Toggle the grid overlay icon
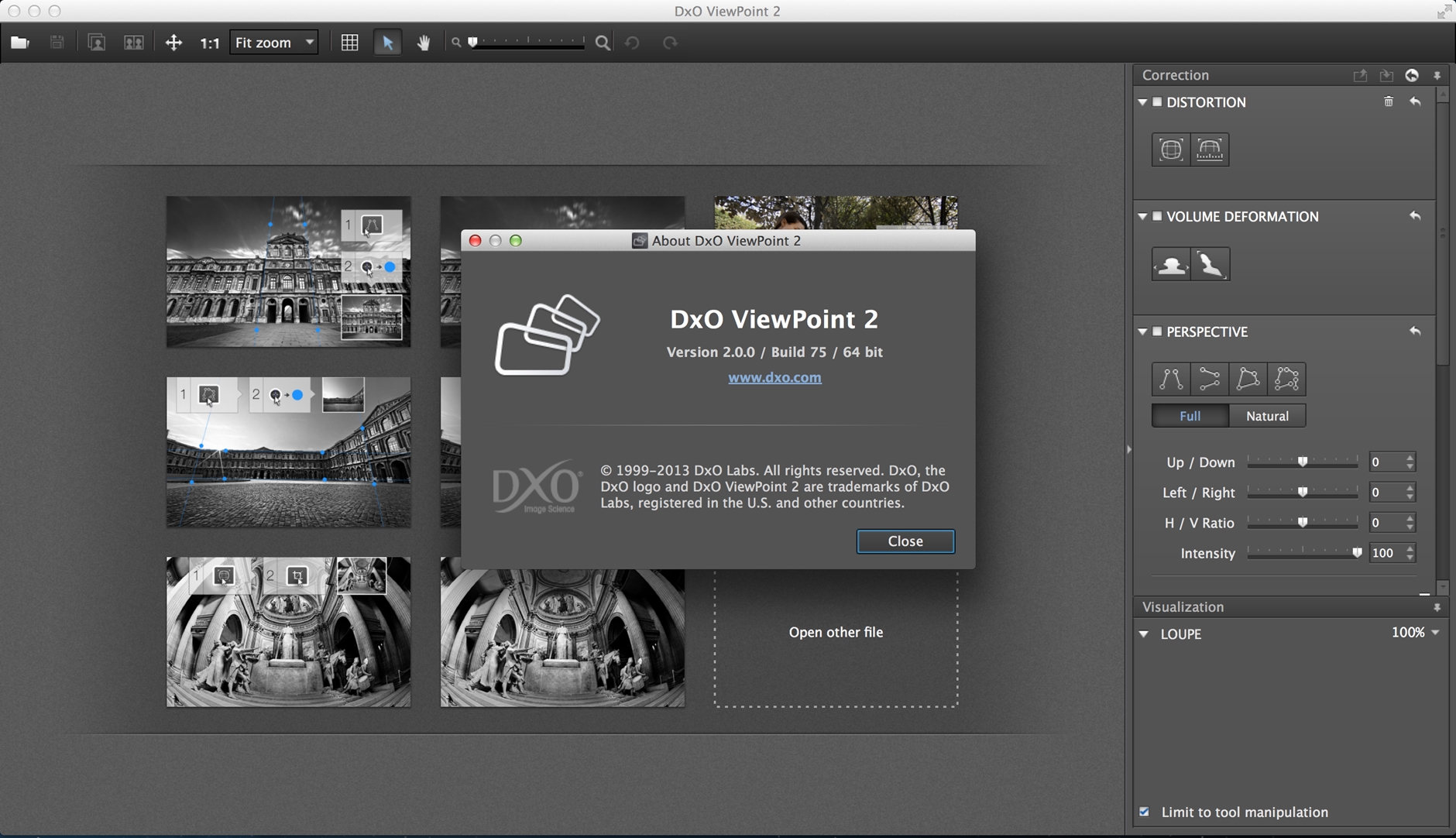Image resolution: width=1456 pixels, height=838 pixels. pos(350,43)
